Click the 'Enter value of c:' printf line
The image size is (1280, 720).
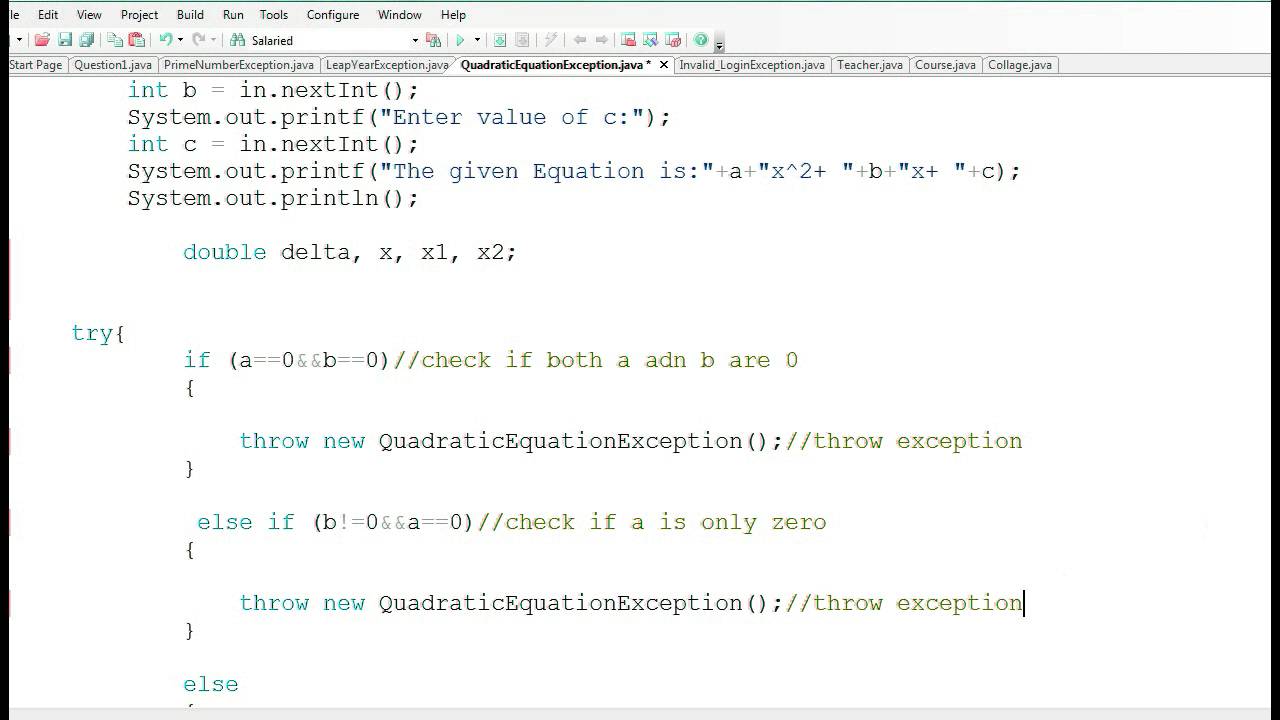click(x=399, y=117)
